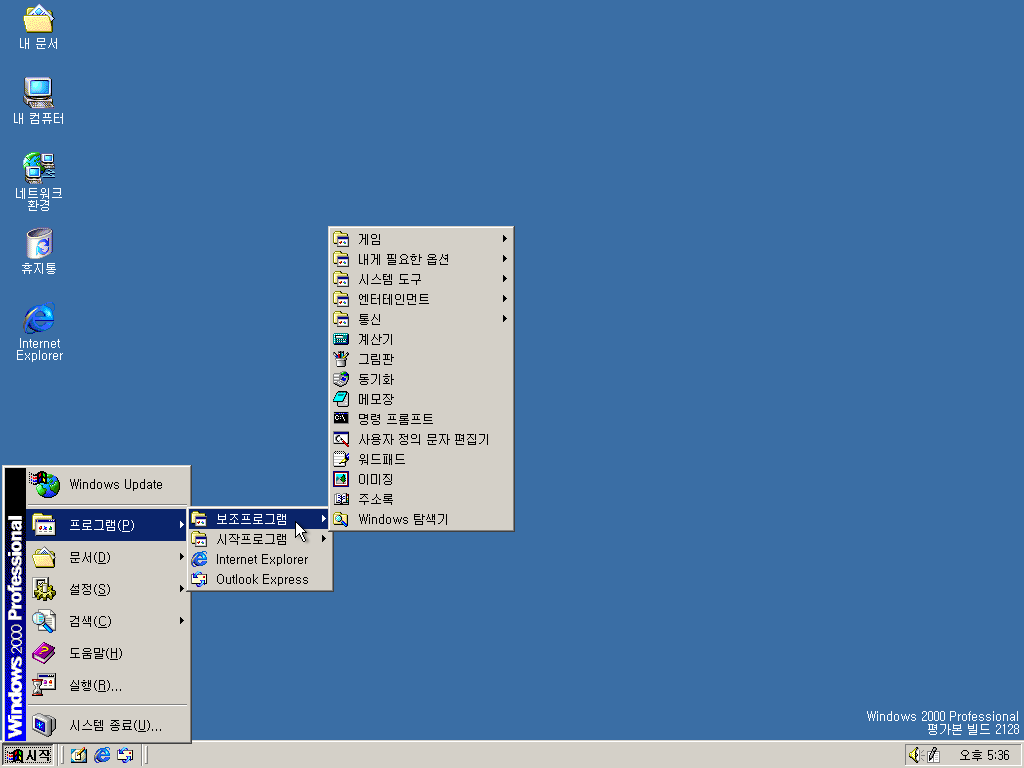Expand the 엔터테인먼트 folder
Screen dimensions: 1024x768
(x=421, y=299)
